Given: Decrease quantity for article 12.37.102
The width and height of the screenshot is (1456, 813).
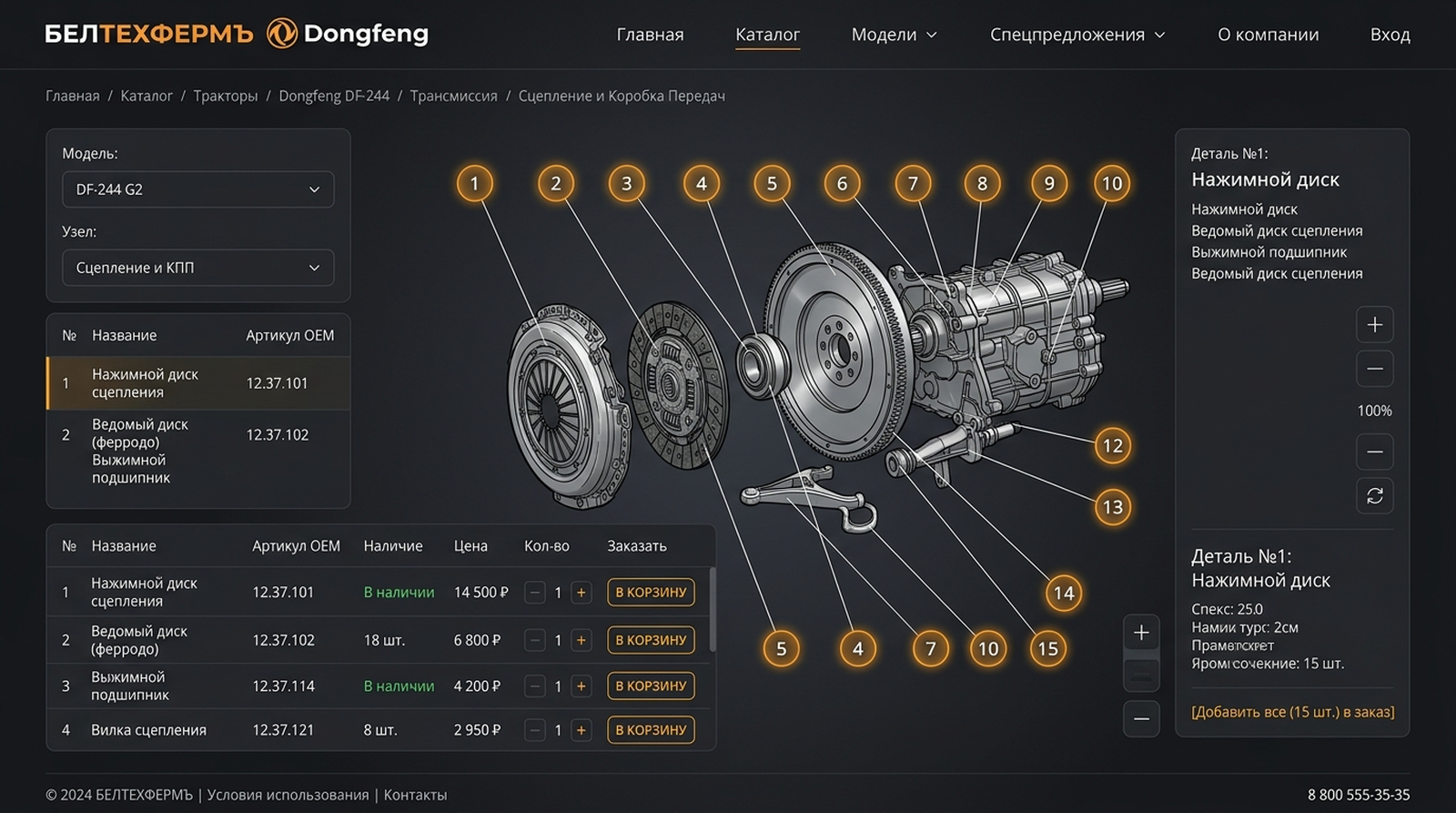Looking at the screenshot, I should point(535,640).
